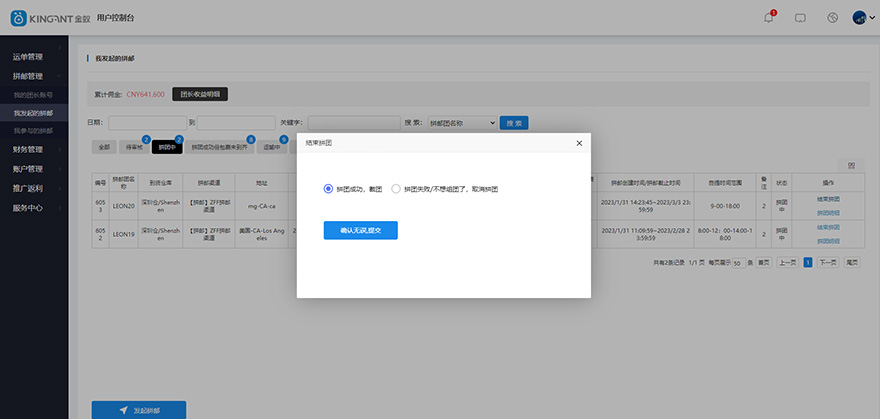880x419 pixels.
Task: Click the user avatar in header
Action: pyautogui.click(x=859, y=17)
